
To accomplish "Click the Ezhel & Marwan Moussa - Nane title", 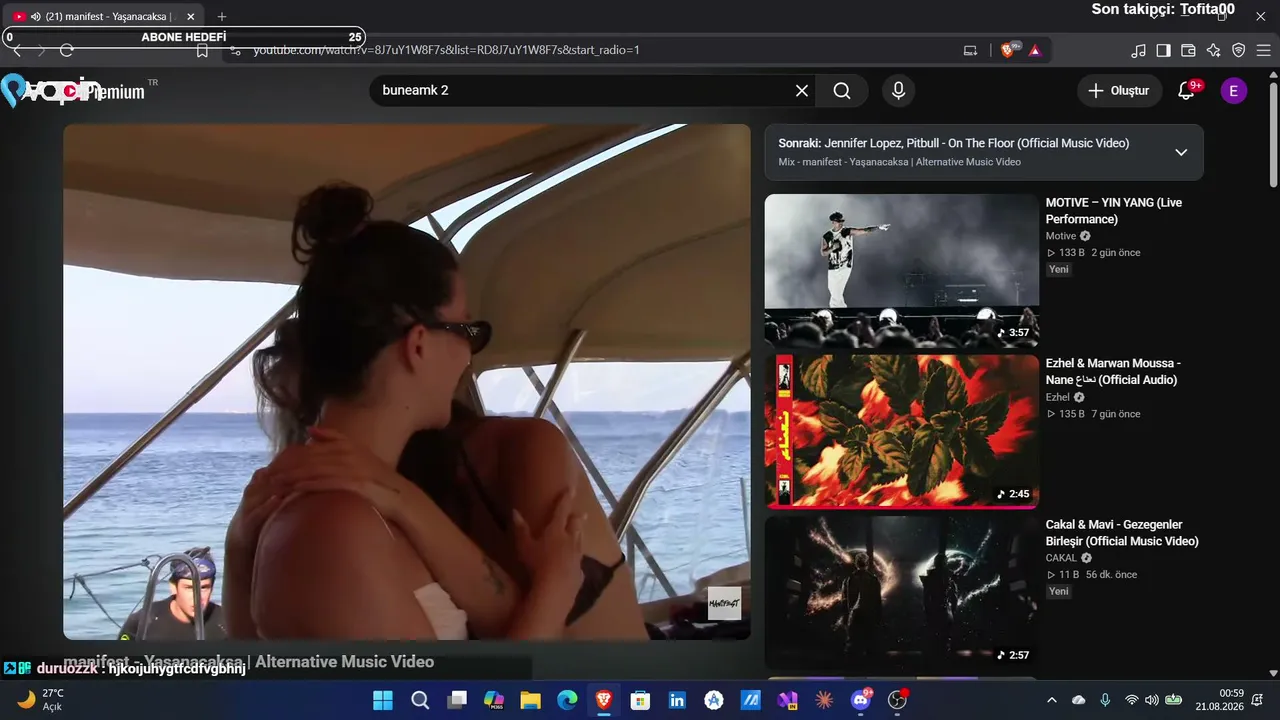I will (1113, 372).
